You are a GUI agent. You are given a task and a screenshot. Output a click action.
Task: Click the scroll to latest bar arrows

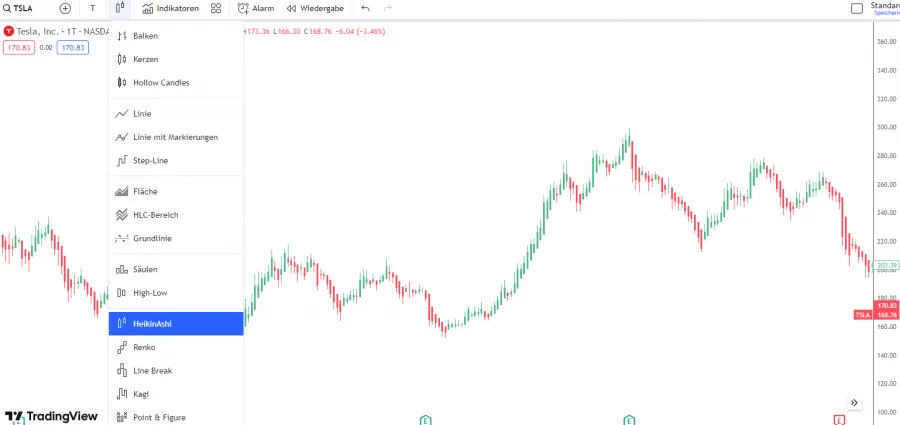point(854,403)
